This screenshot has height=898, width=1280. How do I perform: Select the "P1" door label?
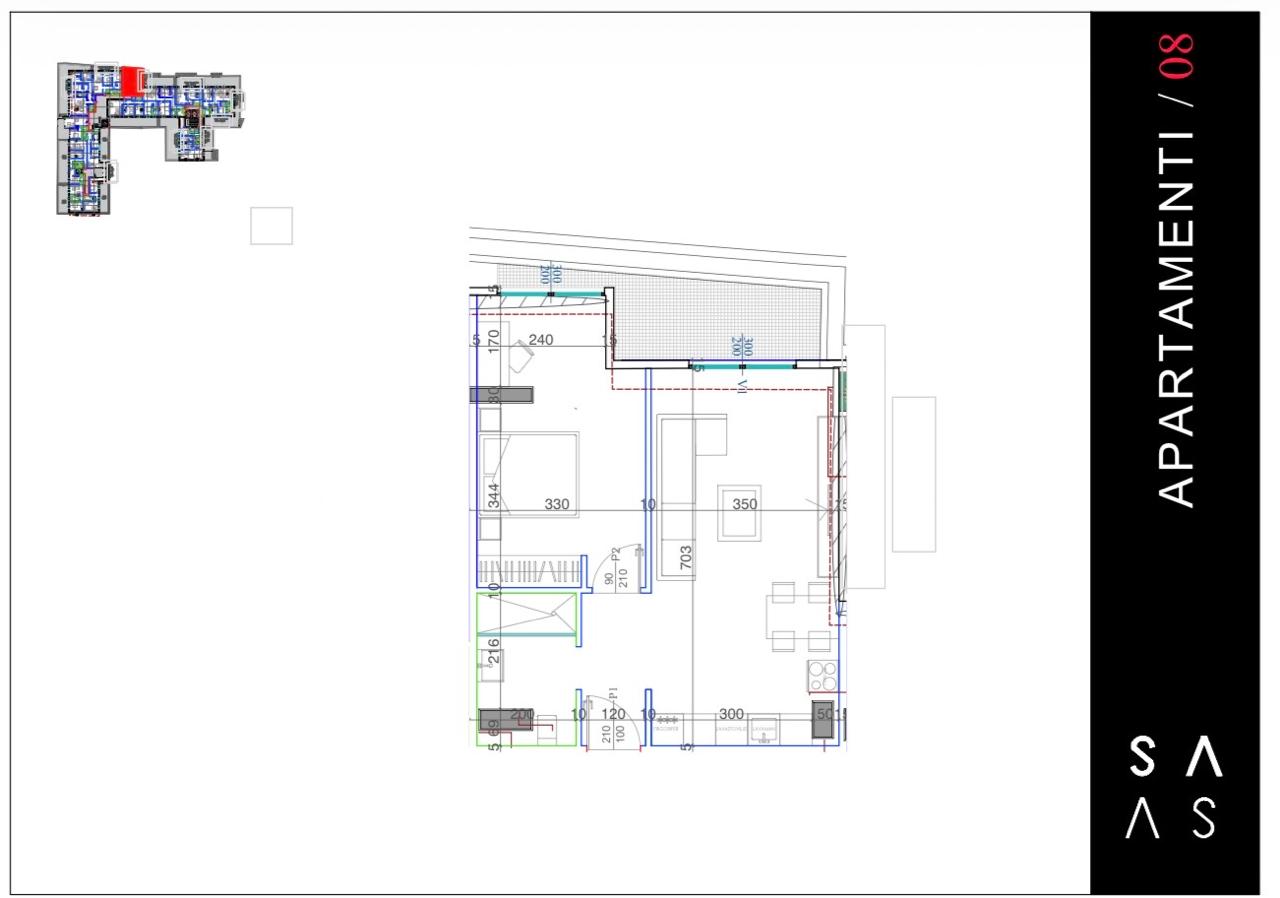[614, 692]
